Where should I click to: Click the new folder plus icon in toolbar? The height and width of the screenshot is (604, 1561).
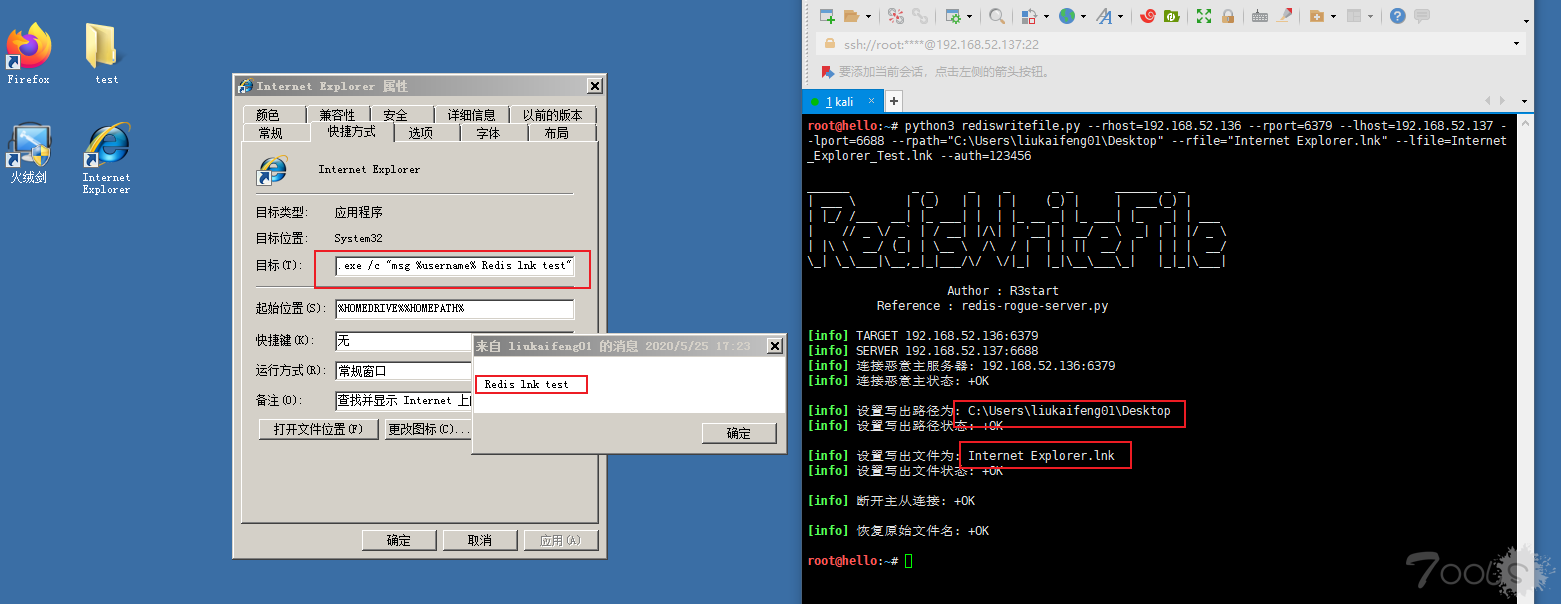coord(1317,16)
